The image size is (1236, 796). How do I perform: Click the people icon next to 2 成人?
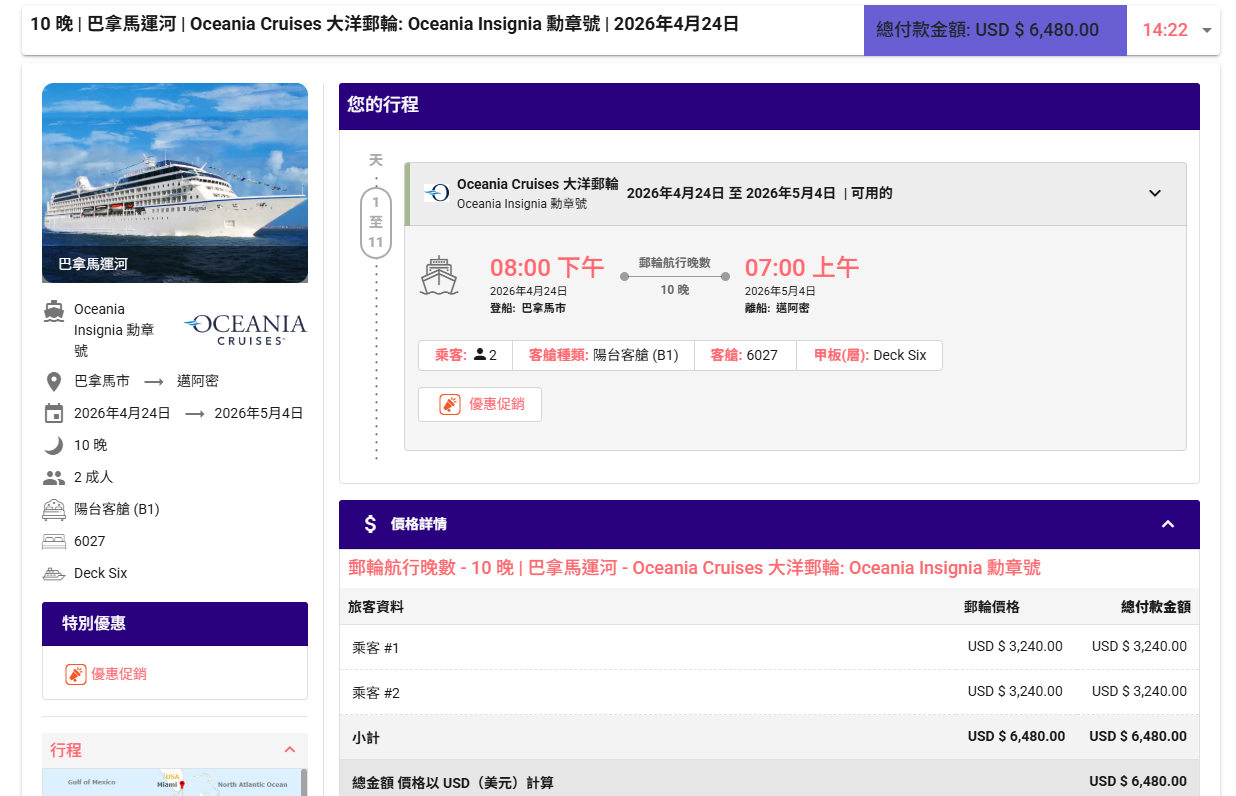[x=54, y=477]
